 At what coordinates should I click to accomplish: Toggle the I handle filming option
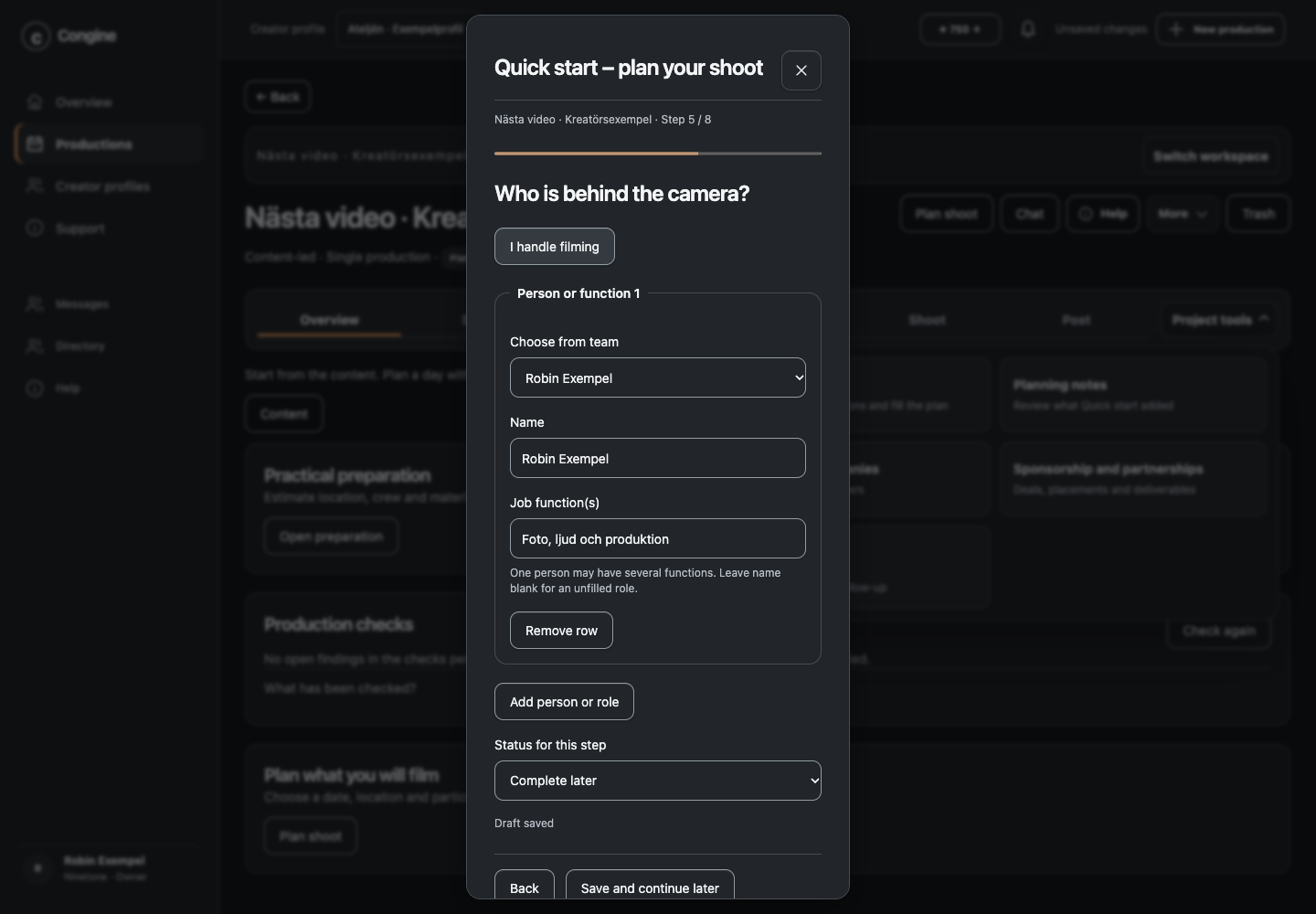click(x=555, y=247)
